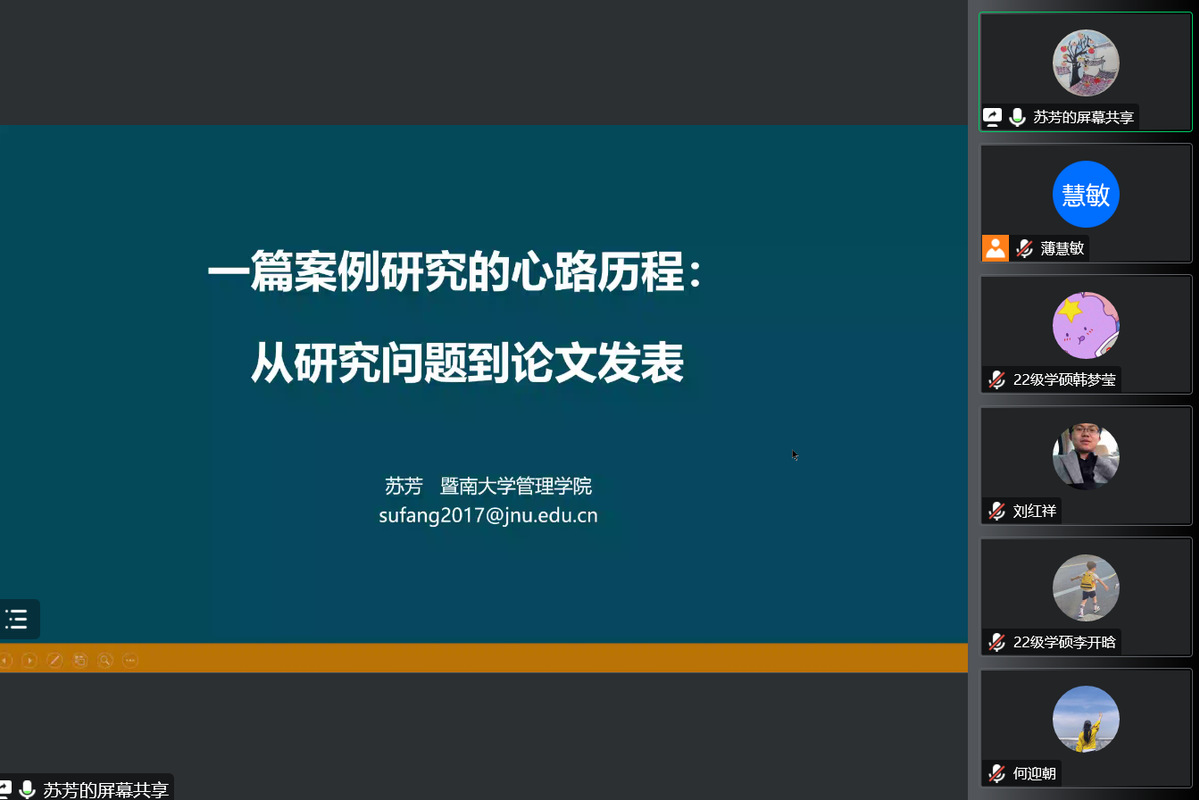1199x800 pixels.
Task: Click the 何迎朝 participant name label
Action: tap(1034, 773)
